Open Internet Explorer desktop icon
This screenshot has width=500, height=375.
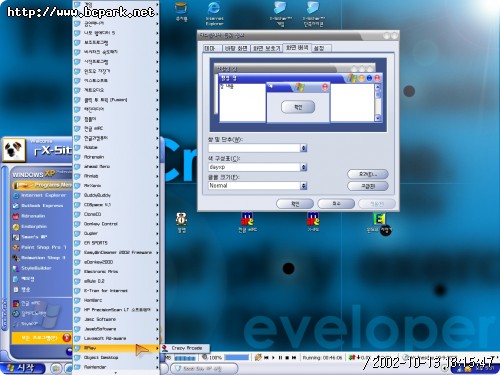coord(214,13)
